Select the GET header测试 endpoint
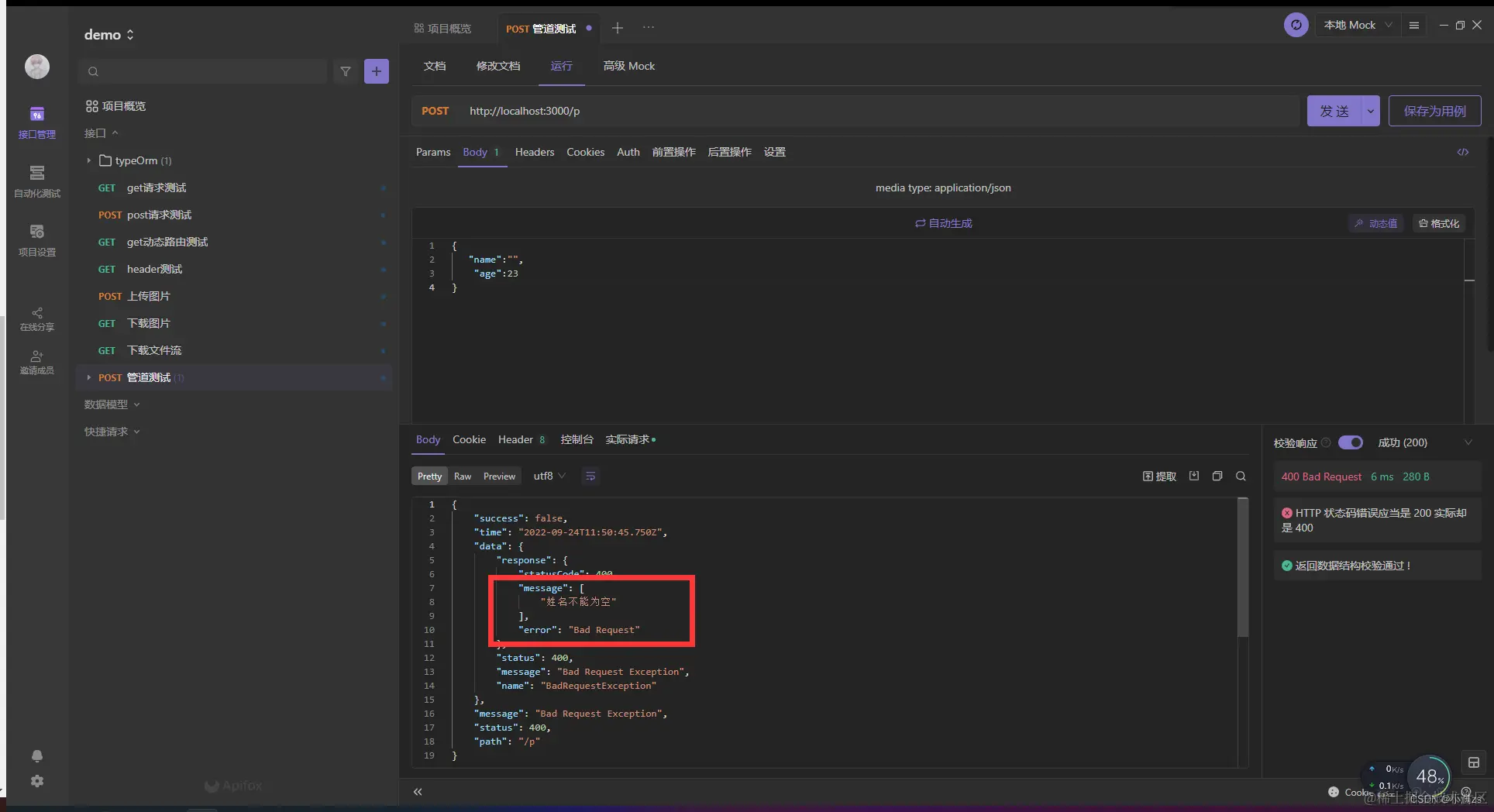Image resolution: width=1494 pixels, height=812 pixels. click(x=233, y=269)
